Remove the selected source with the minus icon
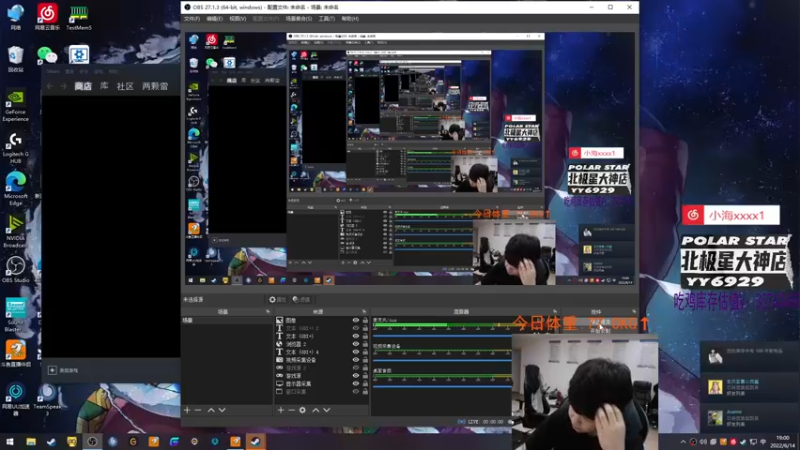Screen dimensions: 800x450 pyautogui.click(x=291, y=410)
